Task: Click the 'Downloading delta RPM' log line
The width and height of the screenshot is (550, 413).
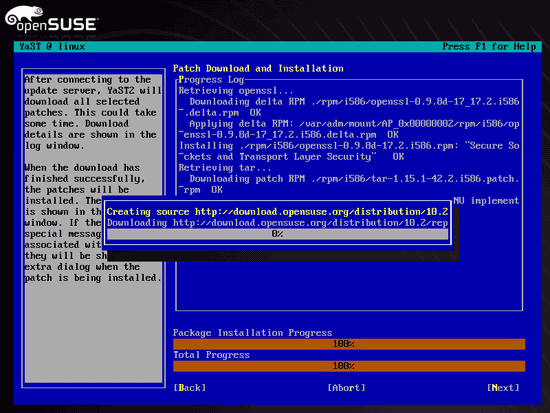Action: 354,102
